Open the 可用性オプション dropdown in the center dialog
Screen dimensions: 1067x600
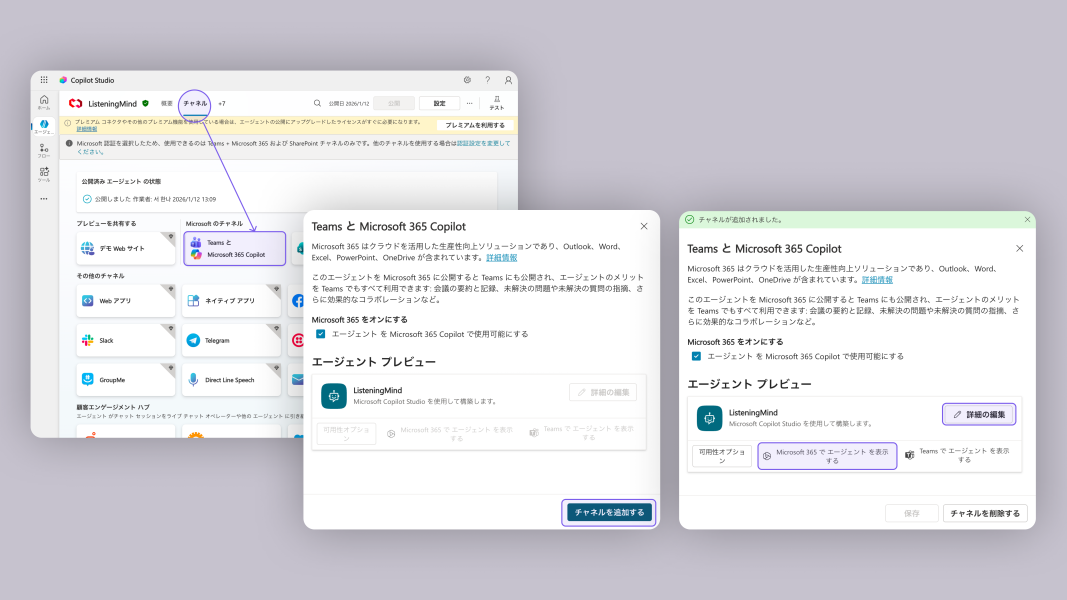click(x=346, y=434)
